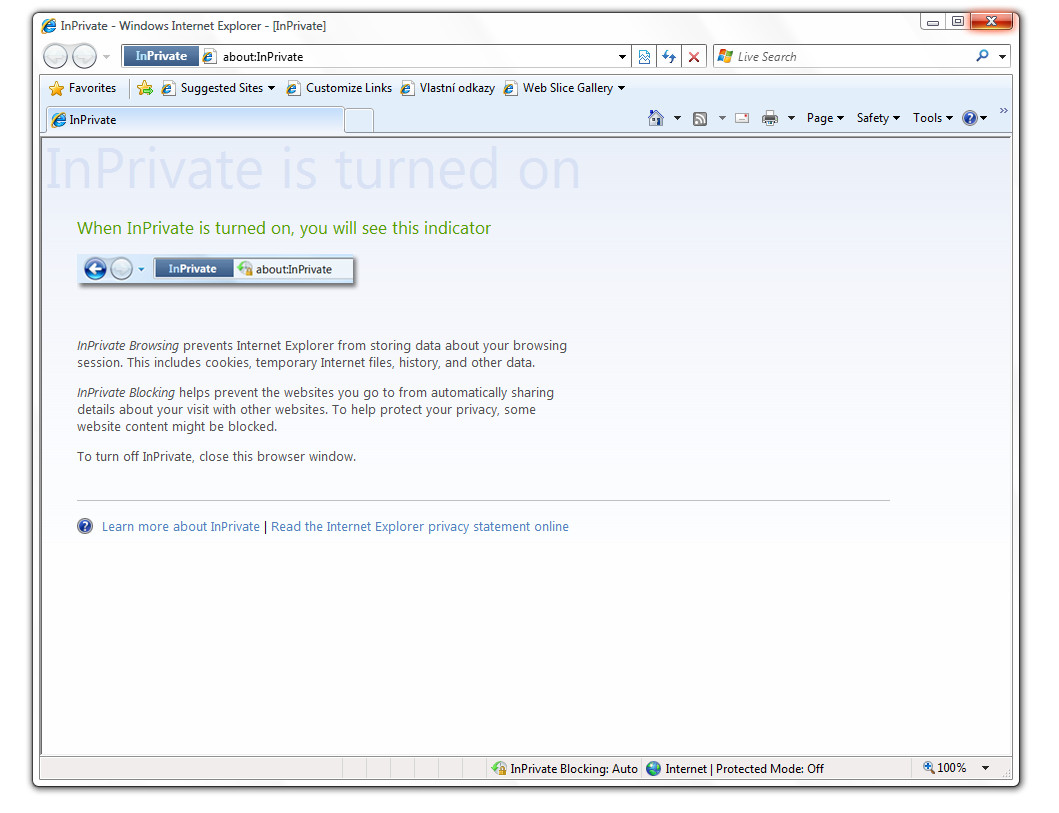The height and width of the screenshot is (813, 1059).
Task: Expand the Home button dropdown arrow
Action: [x=677, y=118]
